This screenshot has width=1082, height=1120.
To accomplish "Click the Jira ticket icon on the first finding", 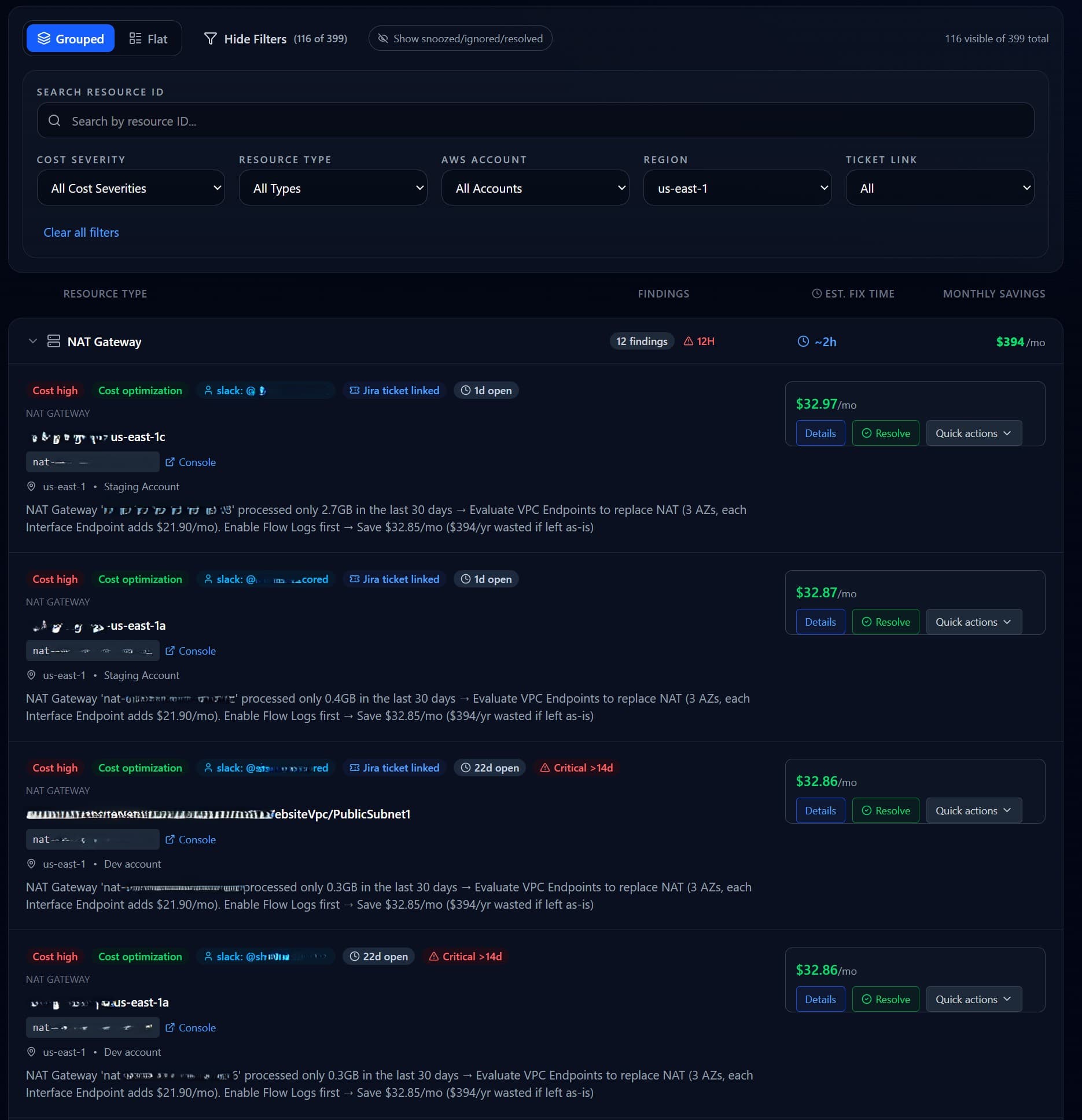I will (x=354, y=390).
